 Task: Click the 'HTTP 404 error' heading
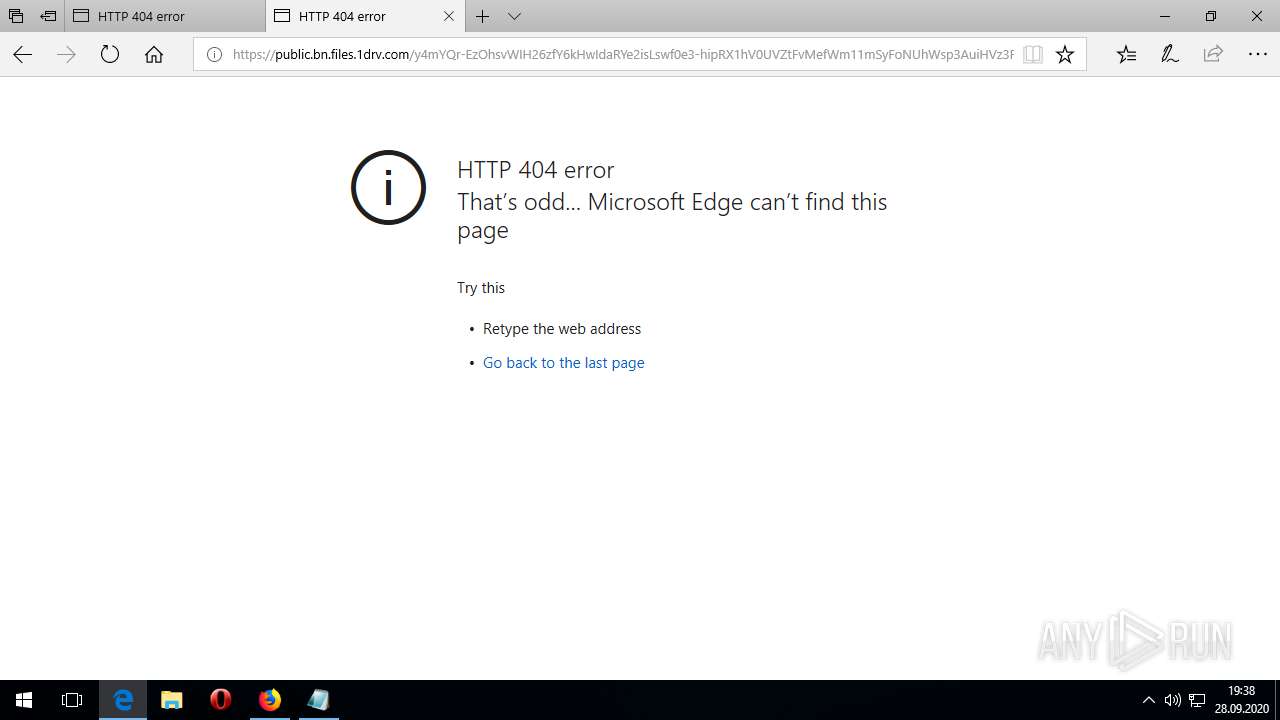tap(536, 170)
